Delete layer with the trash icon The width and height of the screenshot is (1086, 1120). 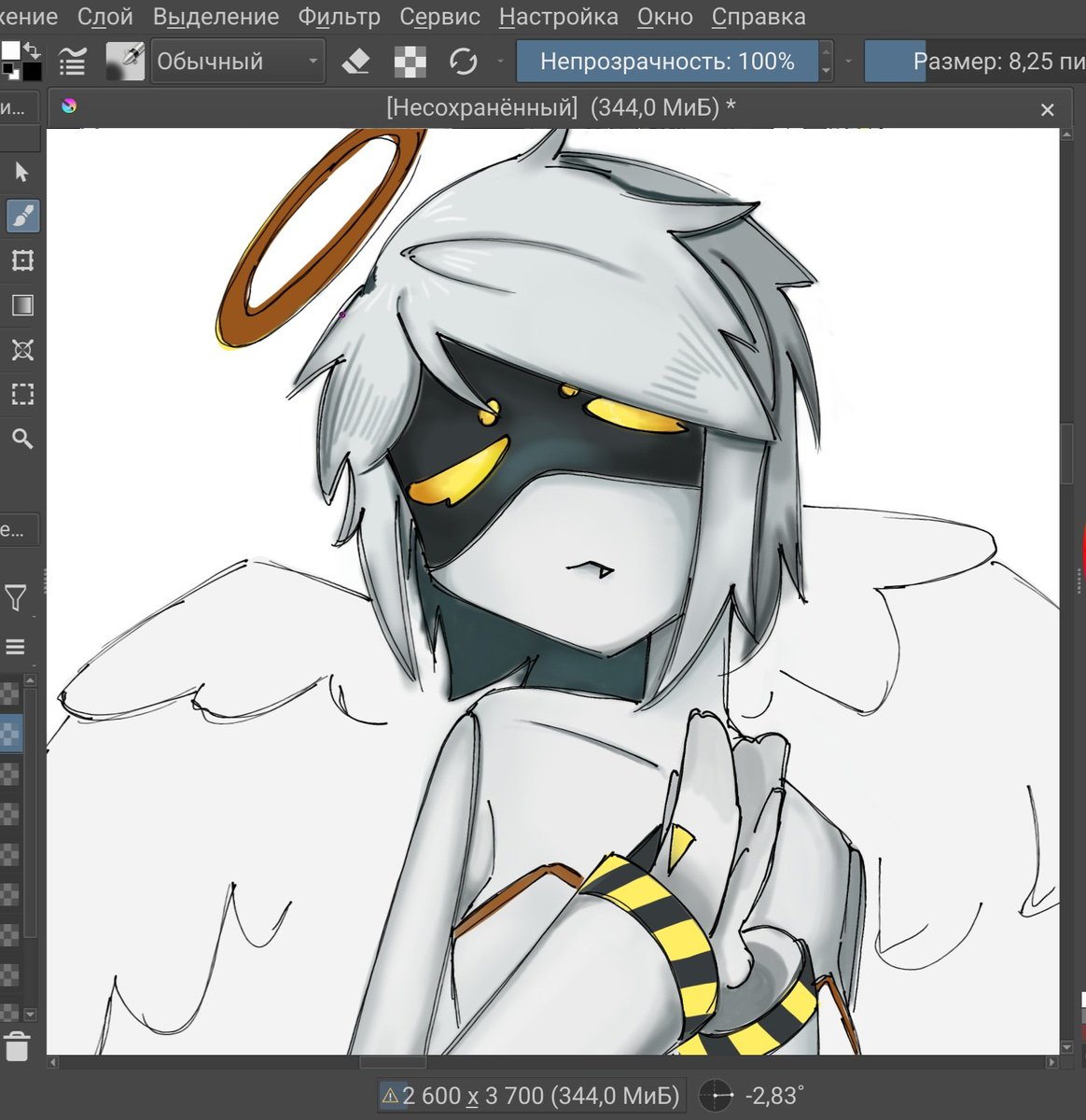click(17, 1046)
